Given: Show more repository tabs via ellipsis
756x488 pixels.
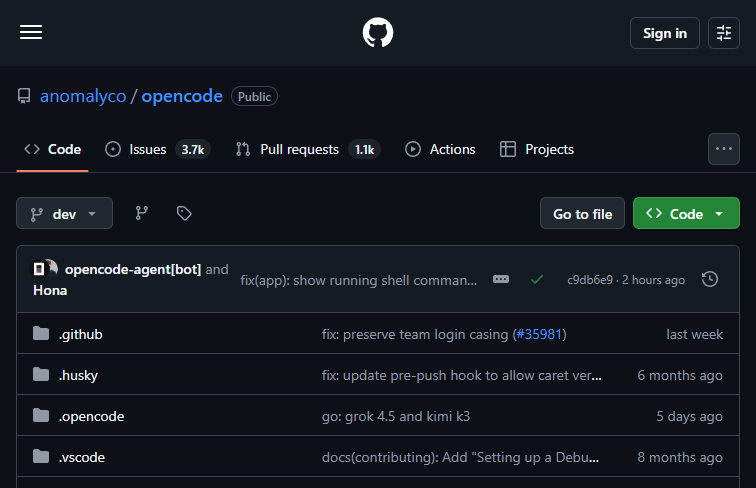Looking at the screenshot, I should tap(724, 149).
